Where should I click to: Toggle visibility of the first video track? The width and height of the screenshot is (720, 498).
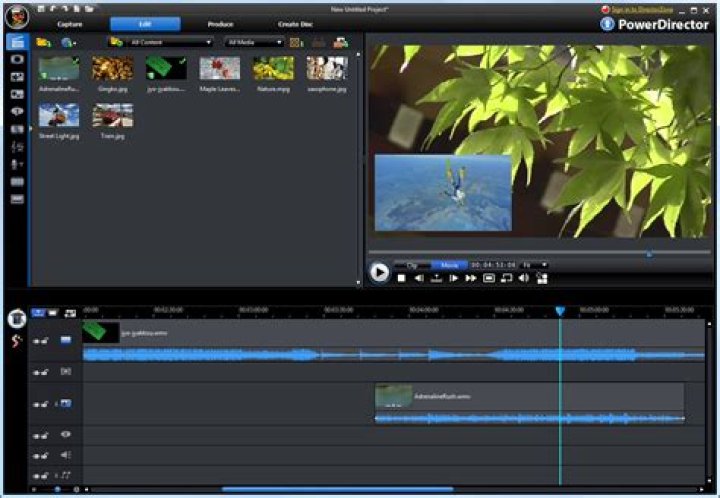tap(37, 341)
